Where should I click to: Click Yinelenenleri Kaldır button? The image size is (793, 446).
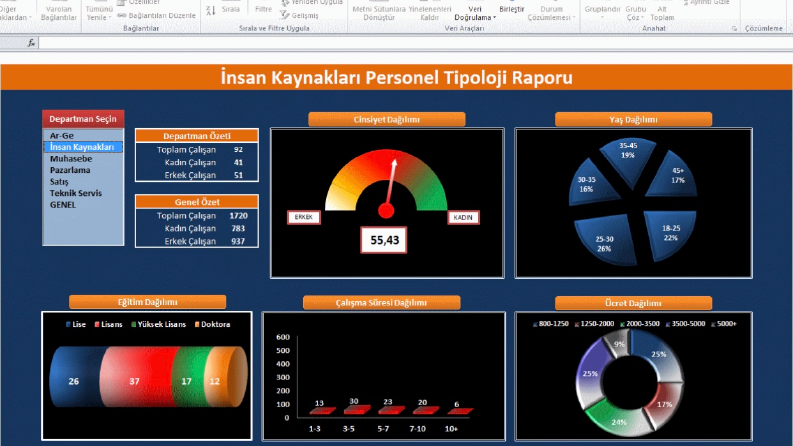(x=429, y=13)
